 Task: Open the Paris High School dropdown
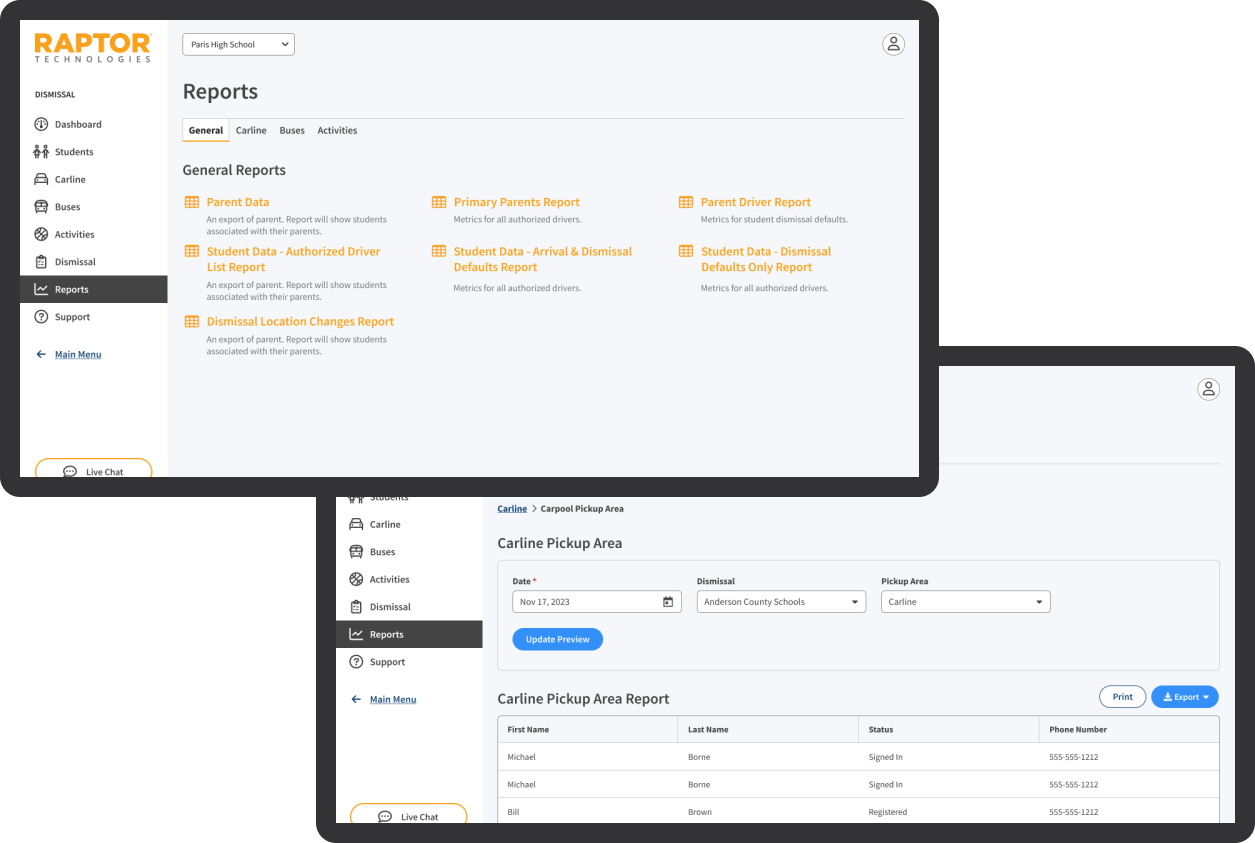click(238, 44)
